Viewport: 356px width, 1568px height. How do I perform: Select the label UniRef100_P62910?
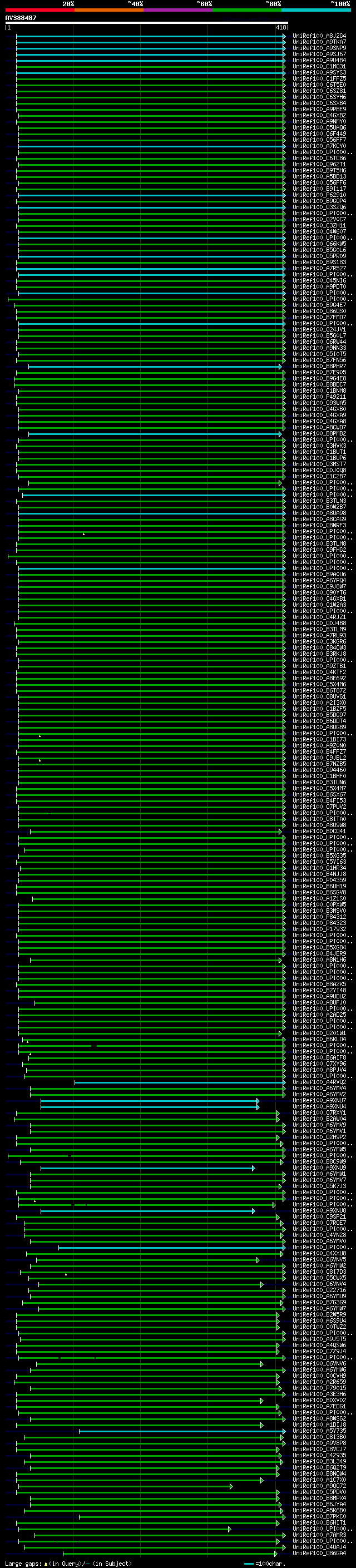pyautogui.click(x=319, y=195)
